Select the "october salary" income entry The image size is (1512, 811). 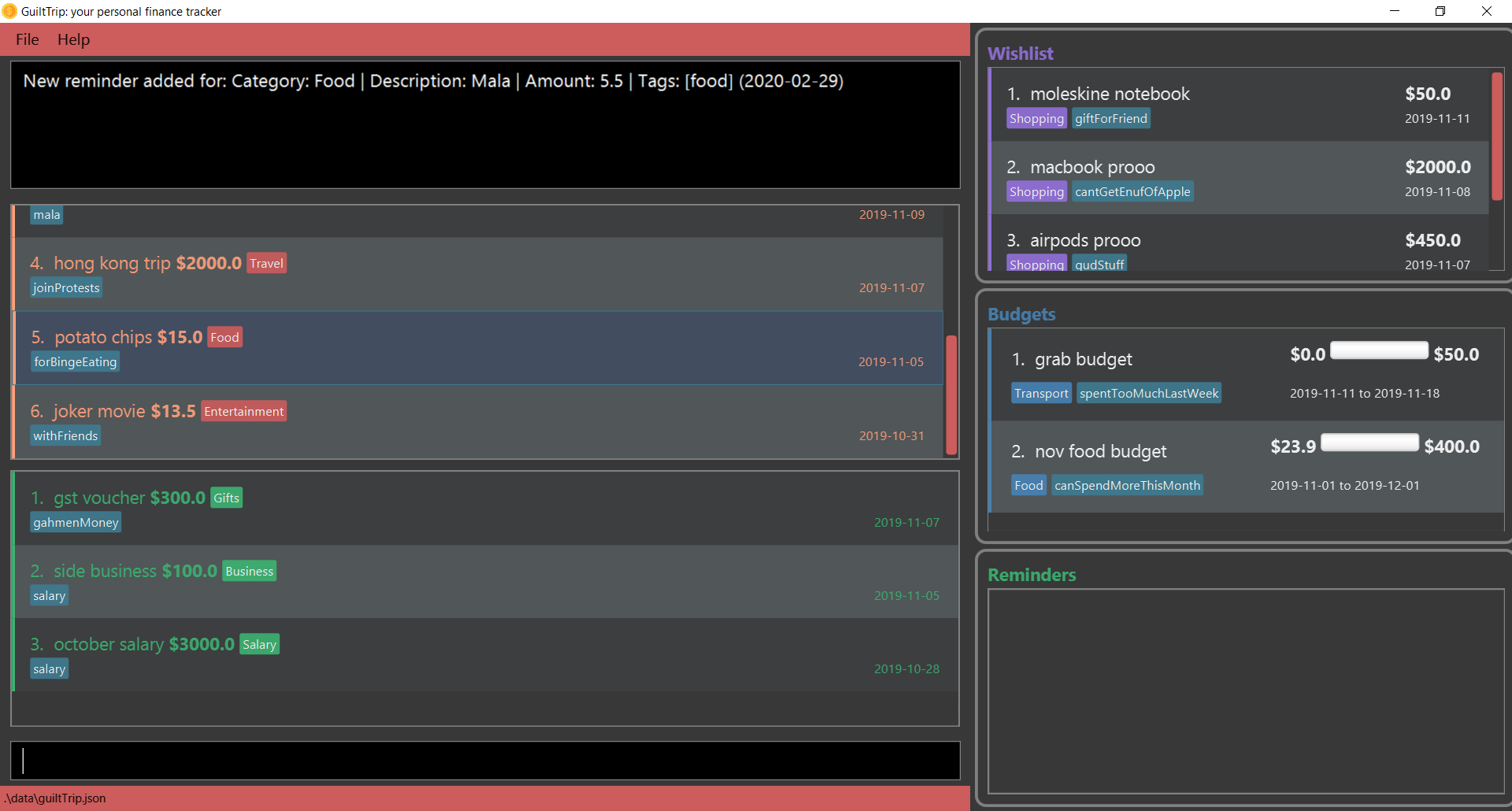point(487,655)
